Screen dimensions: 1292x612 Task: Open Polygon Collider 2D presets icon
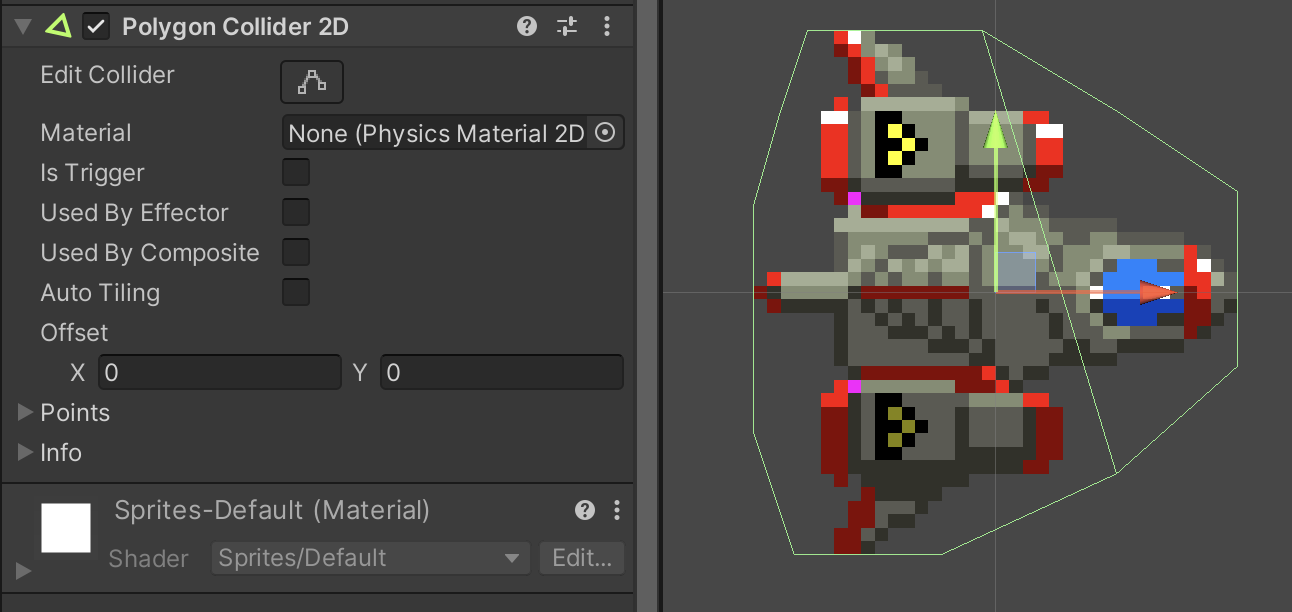[x=567, y=27]
